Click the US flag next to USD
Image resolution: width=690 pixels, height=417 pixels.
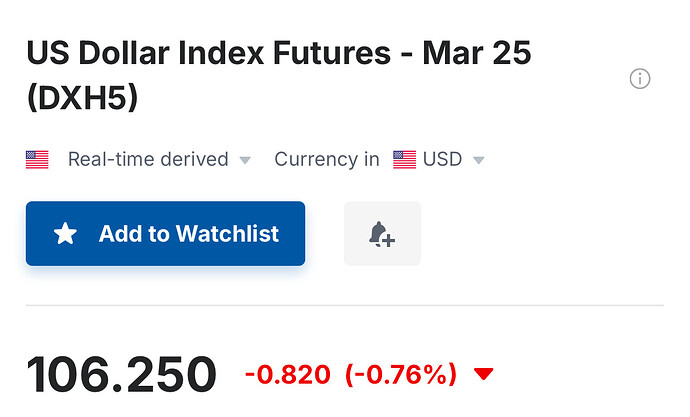pyautogui.click(x=404, y=159)
